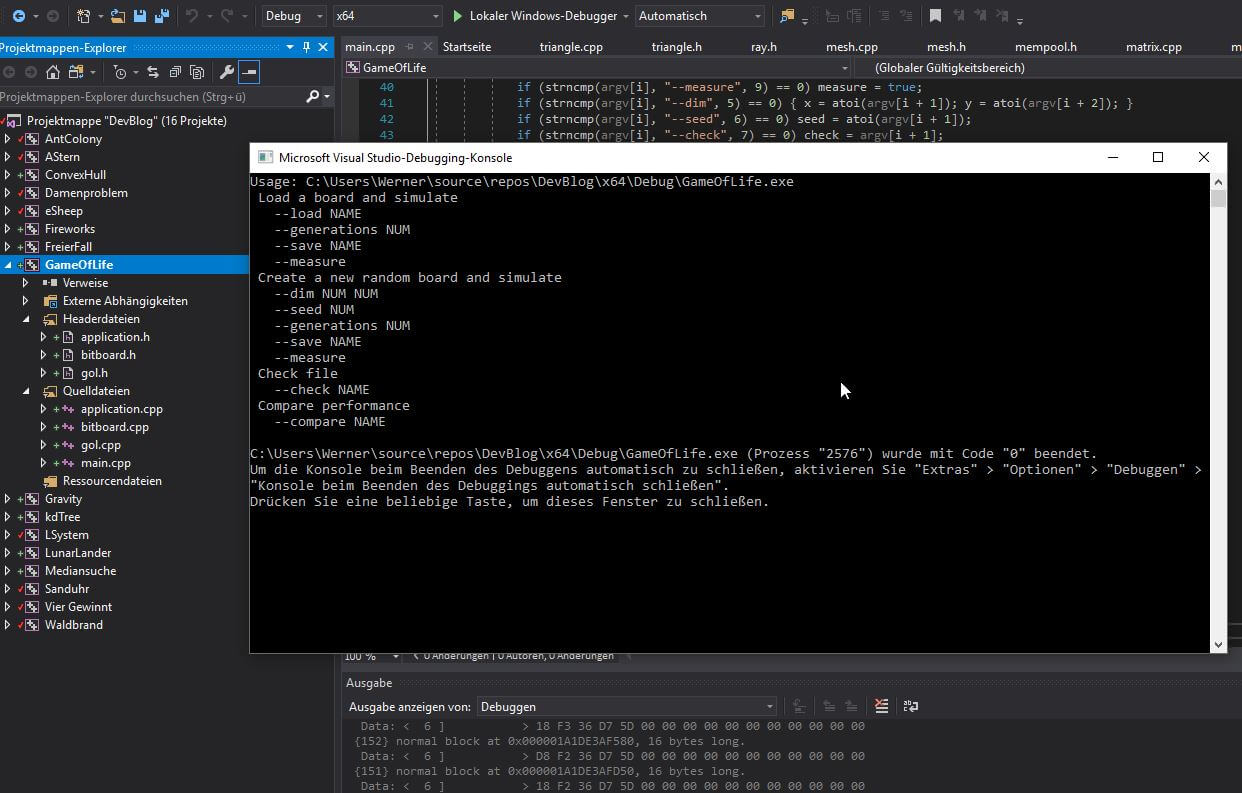Image resolution: width=1242 pixels, height=793 pixels.
Task: Click the bookmark icon in main toolbar
Action: (x=935, y=16)
